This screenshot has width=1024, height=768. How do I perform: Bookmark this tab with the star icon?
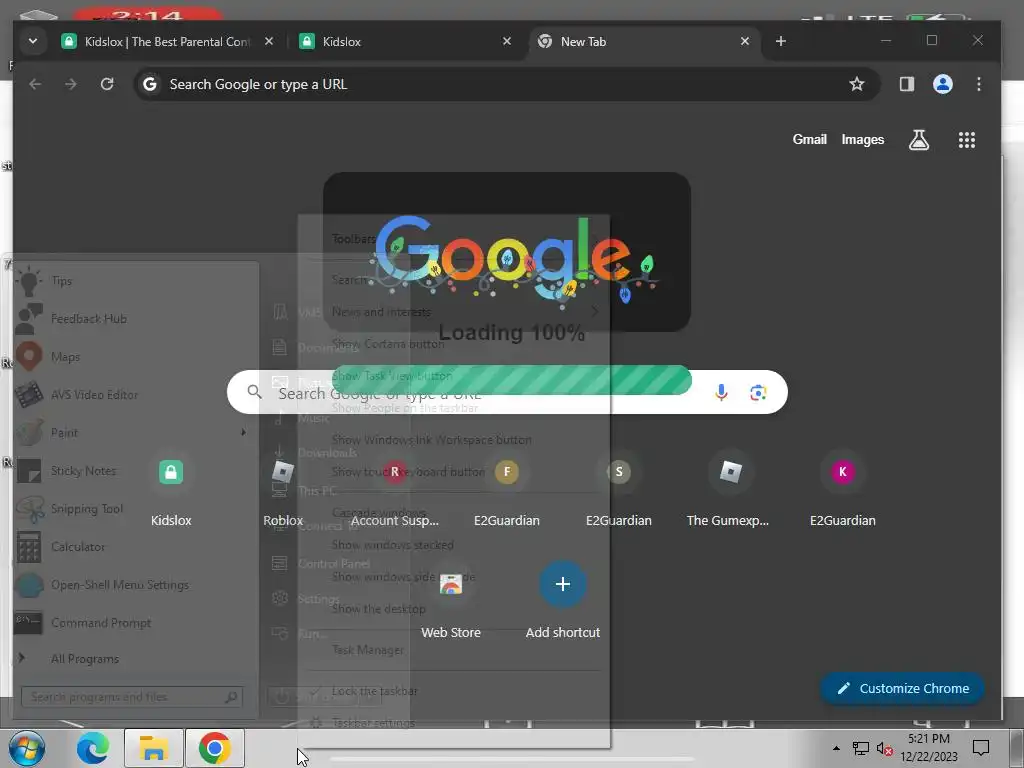857,84
